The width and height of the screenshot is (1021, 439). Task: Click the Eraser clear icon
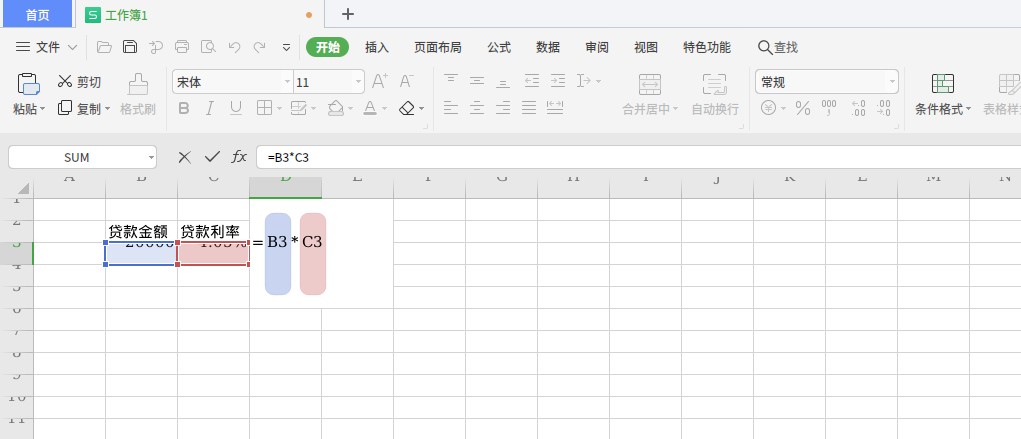tap(407, 108)
